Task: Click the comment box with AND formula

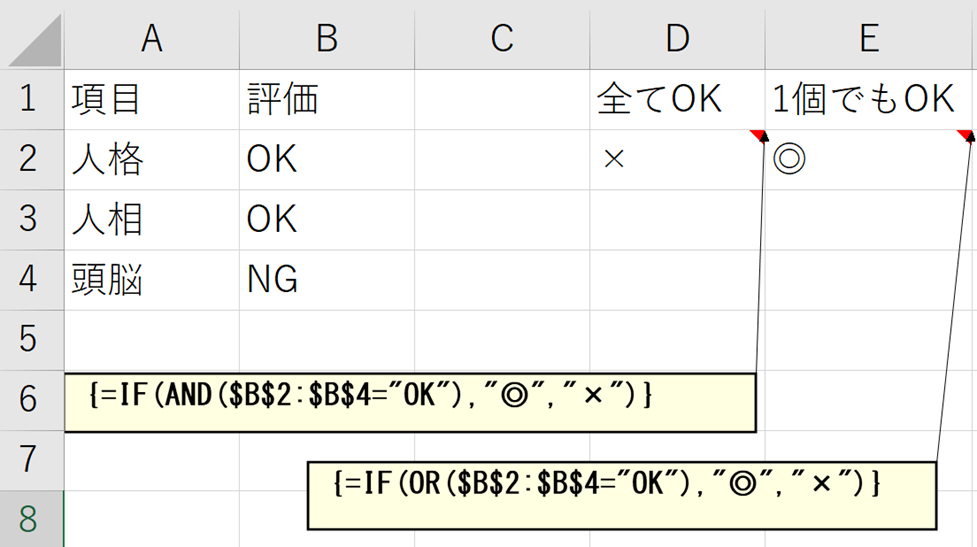Action: 409,402
